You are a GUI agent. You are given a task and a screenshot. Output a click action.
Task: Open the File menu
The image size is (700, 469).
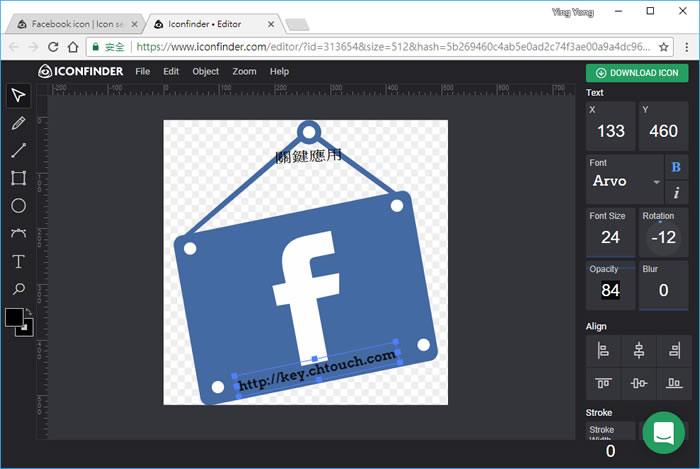click(x=143, y=71)
